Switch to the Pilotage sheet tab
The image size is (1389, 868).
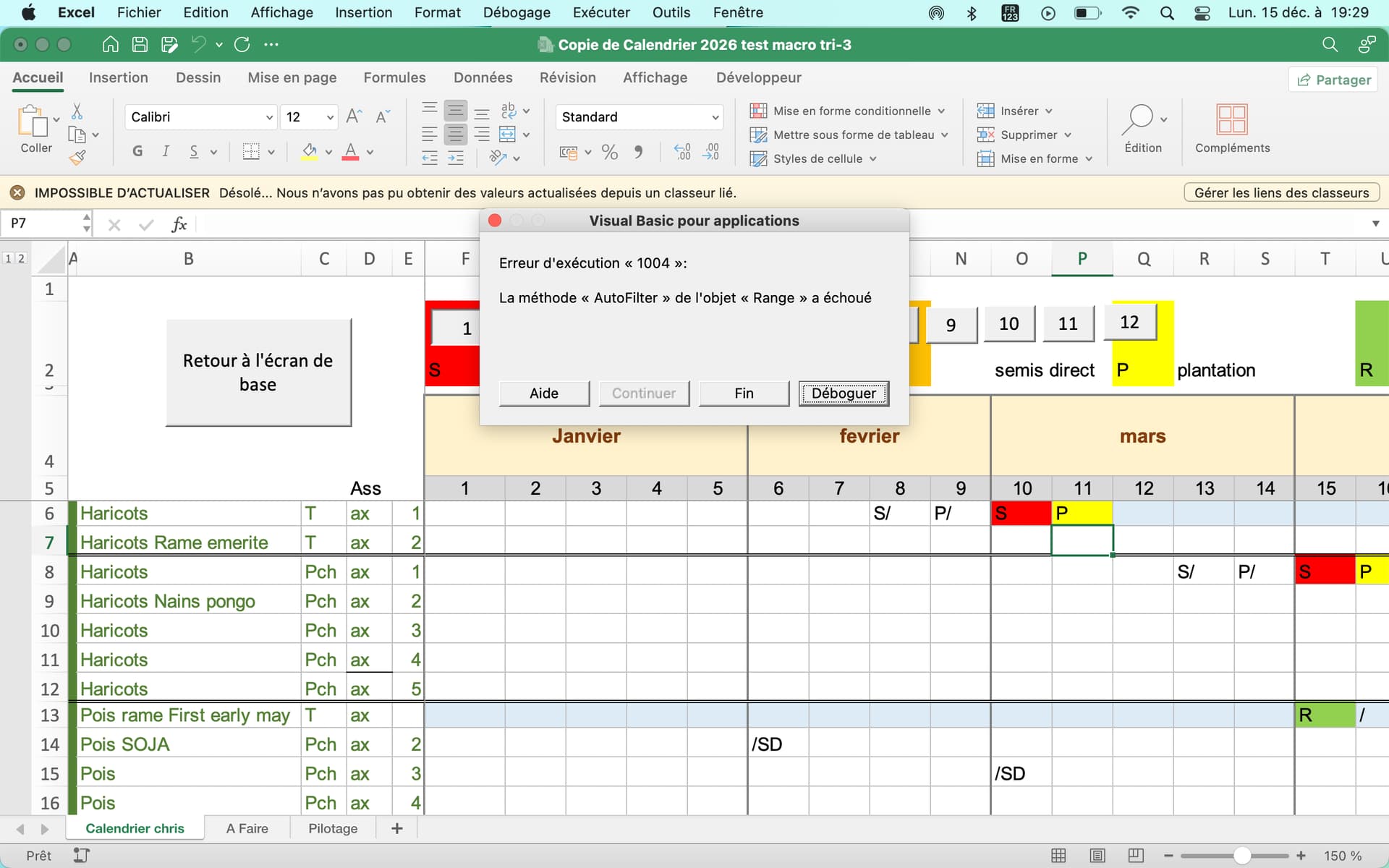[x=333, y=828]
